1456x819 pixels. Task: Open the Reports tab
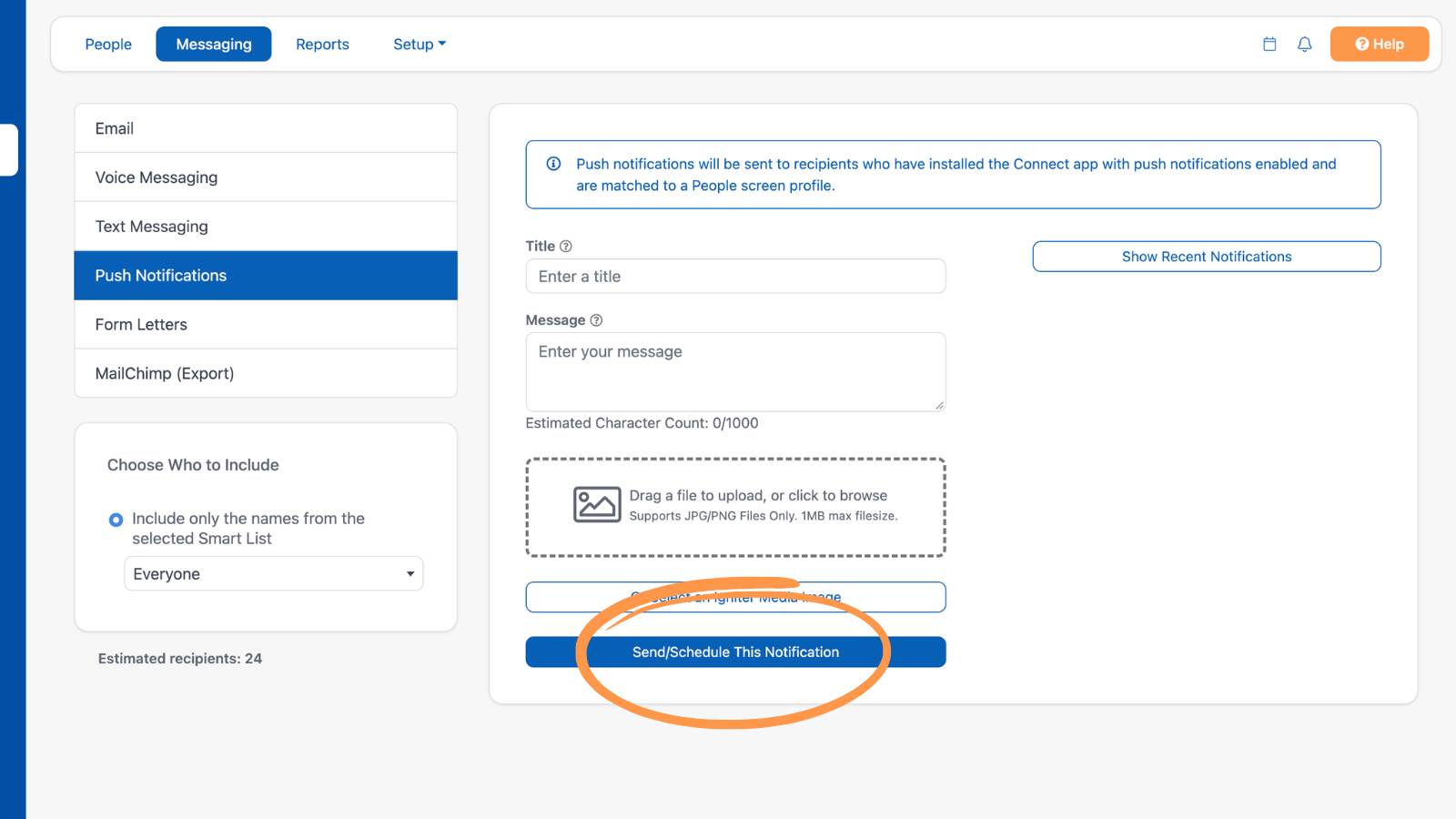(x=322, y=44)
